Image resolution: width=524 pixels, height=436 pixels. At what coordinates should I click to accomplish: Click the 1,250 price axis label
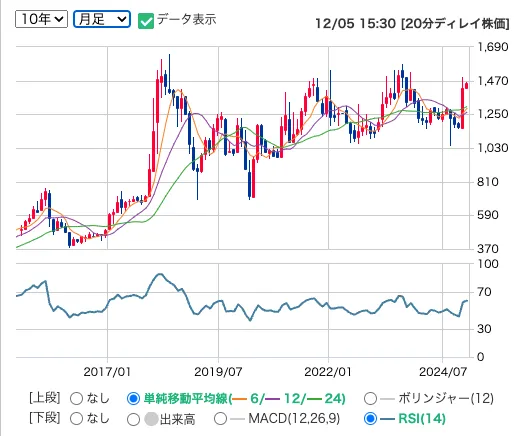[x=493, y=114]
